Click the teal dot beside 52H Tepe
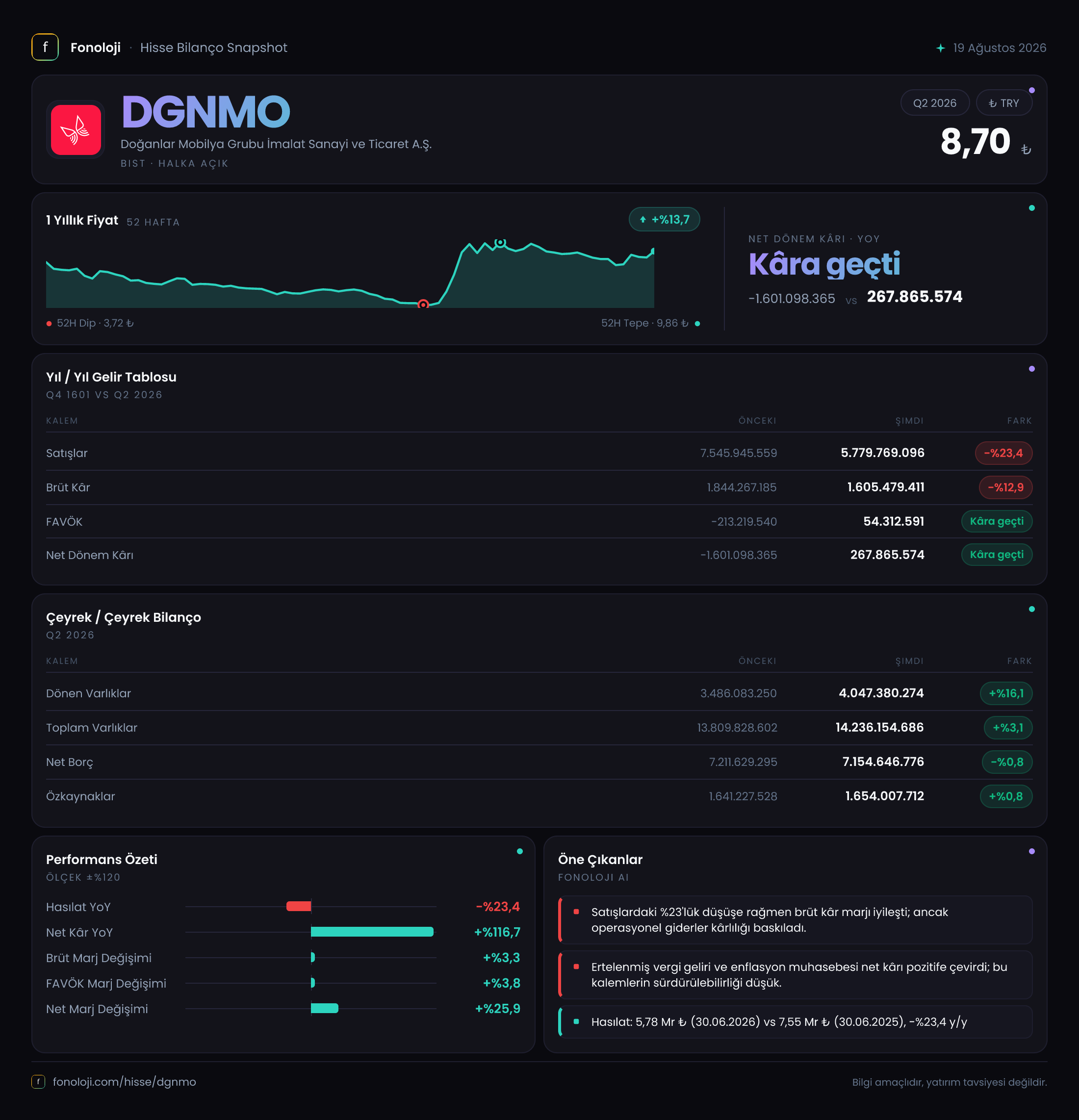The width and height of the screenshot is (1079, 1120). pyautogui.click(x=697, y=324)
